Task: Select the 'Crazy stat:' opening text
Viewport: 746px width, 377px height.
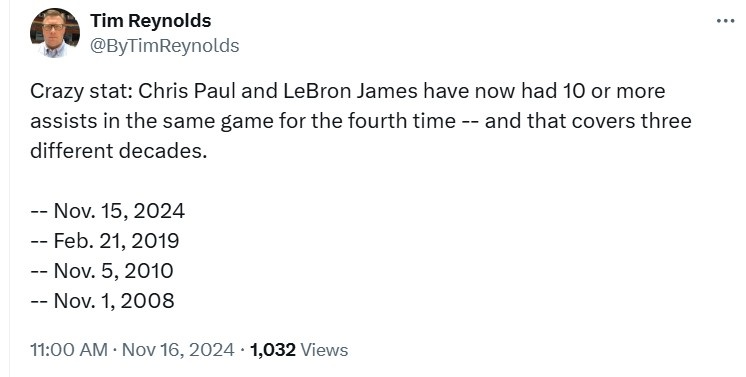Action: [81, 91]
